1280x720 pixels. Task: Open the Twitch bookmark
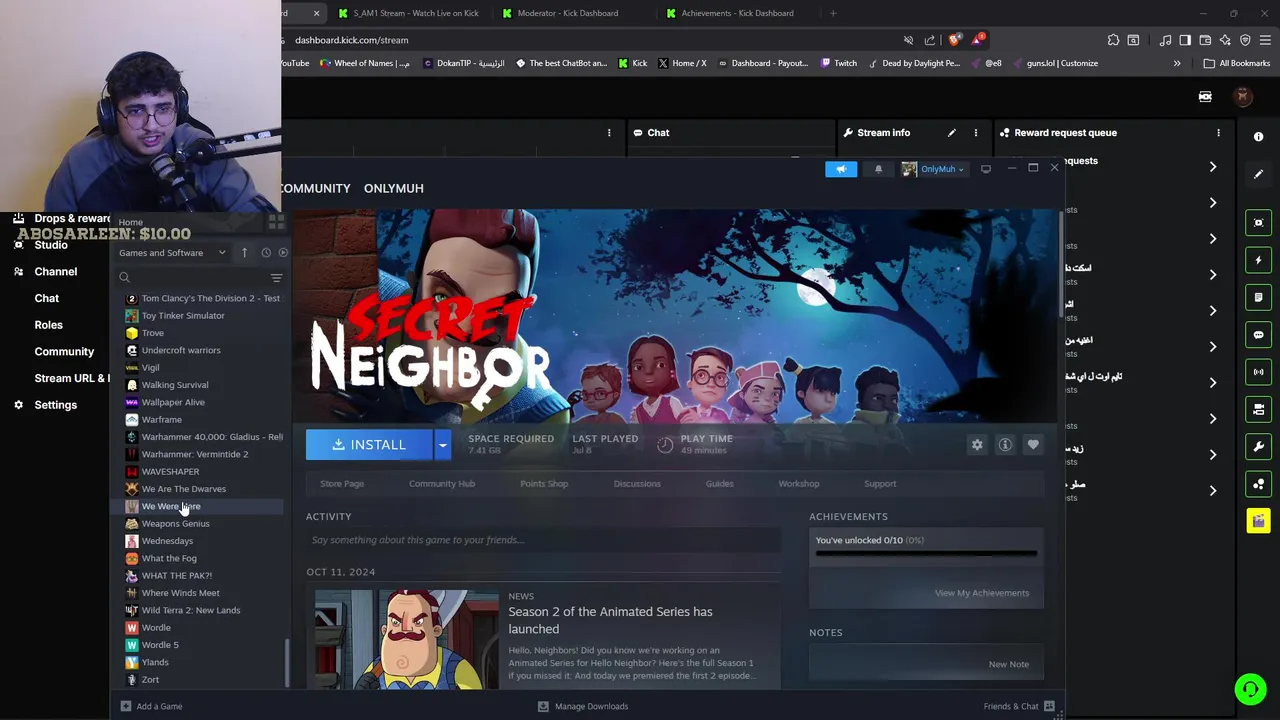point(838,63)
